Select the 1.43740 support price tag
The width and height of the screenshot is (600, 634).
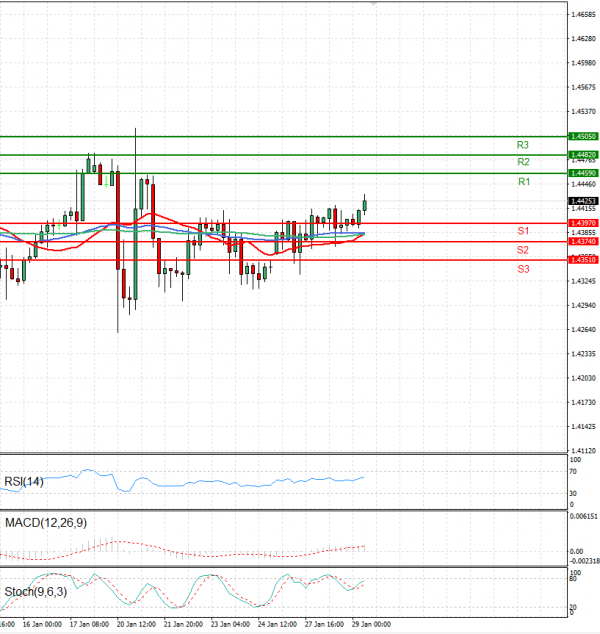coord(583,242)
